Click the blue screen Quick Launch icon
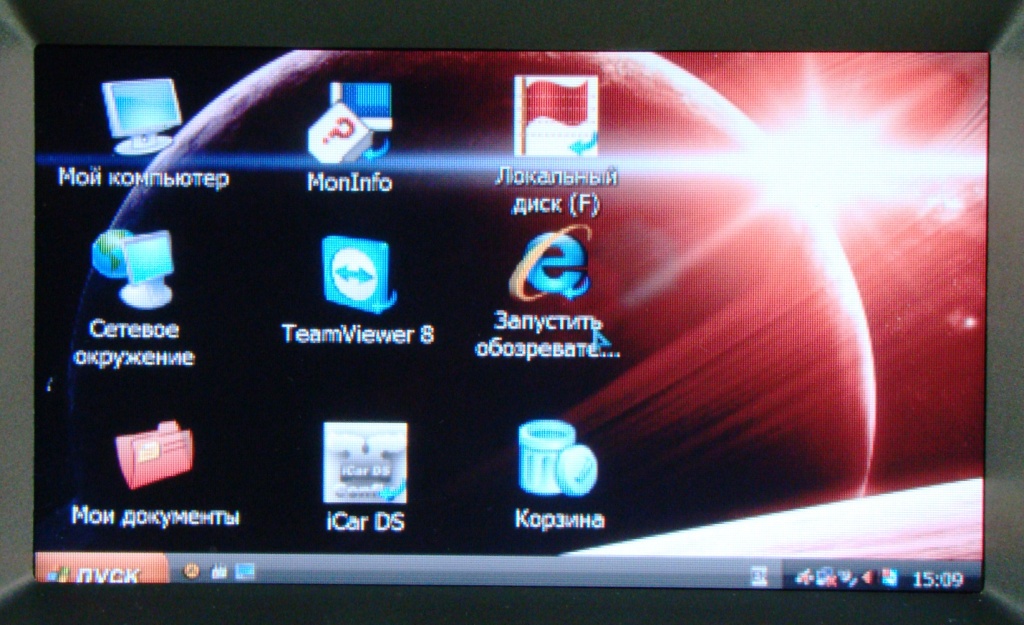This screenshot has width=1024, height=625. pos(244,572)
